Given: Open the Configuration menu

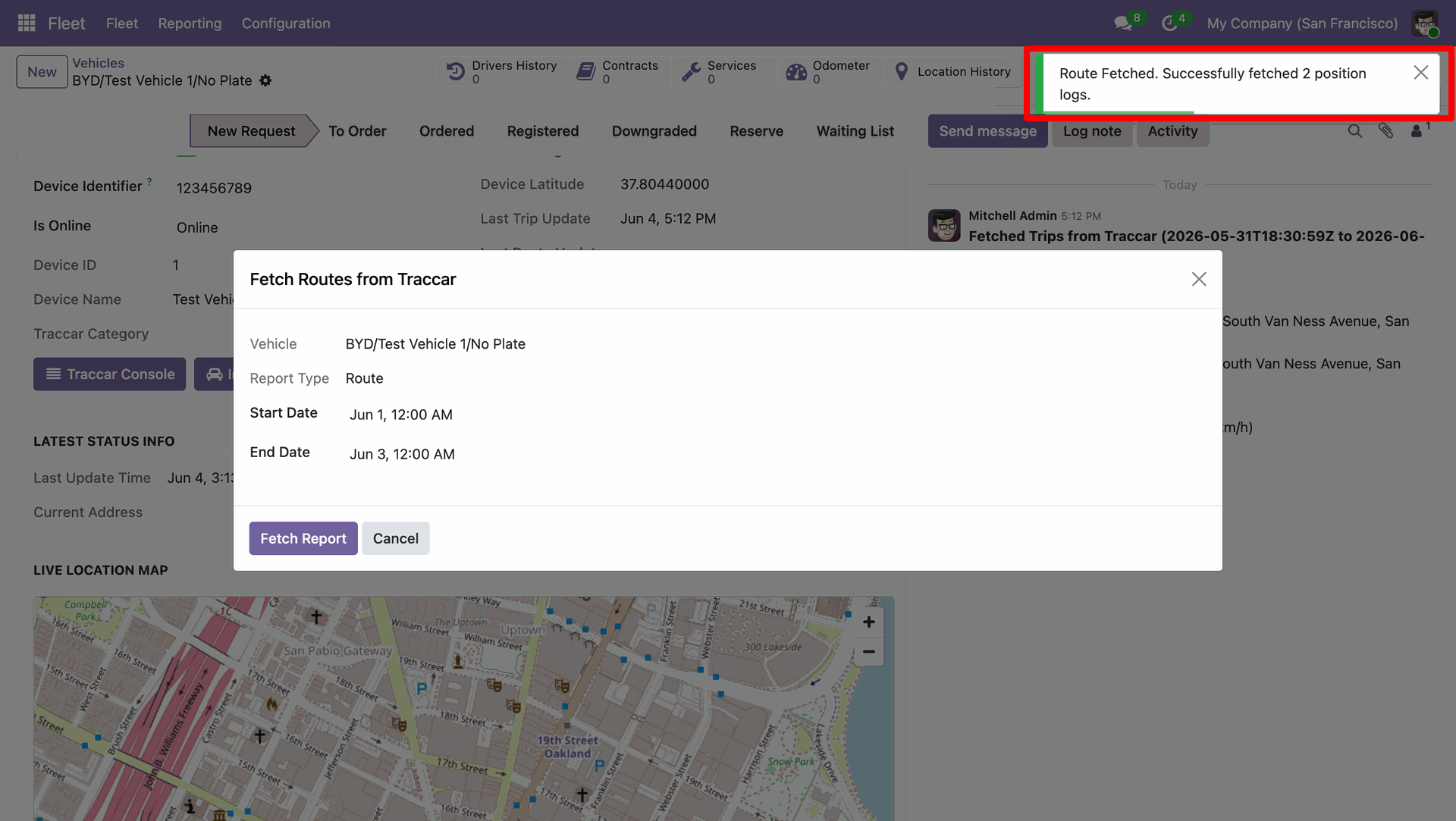Looking at the screenshot, I should [286, 24].
